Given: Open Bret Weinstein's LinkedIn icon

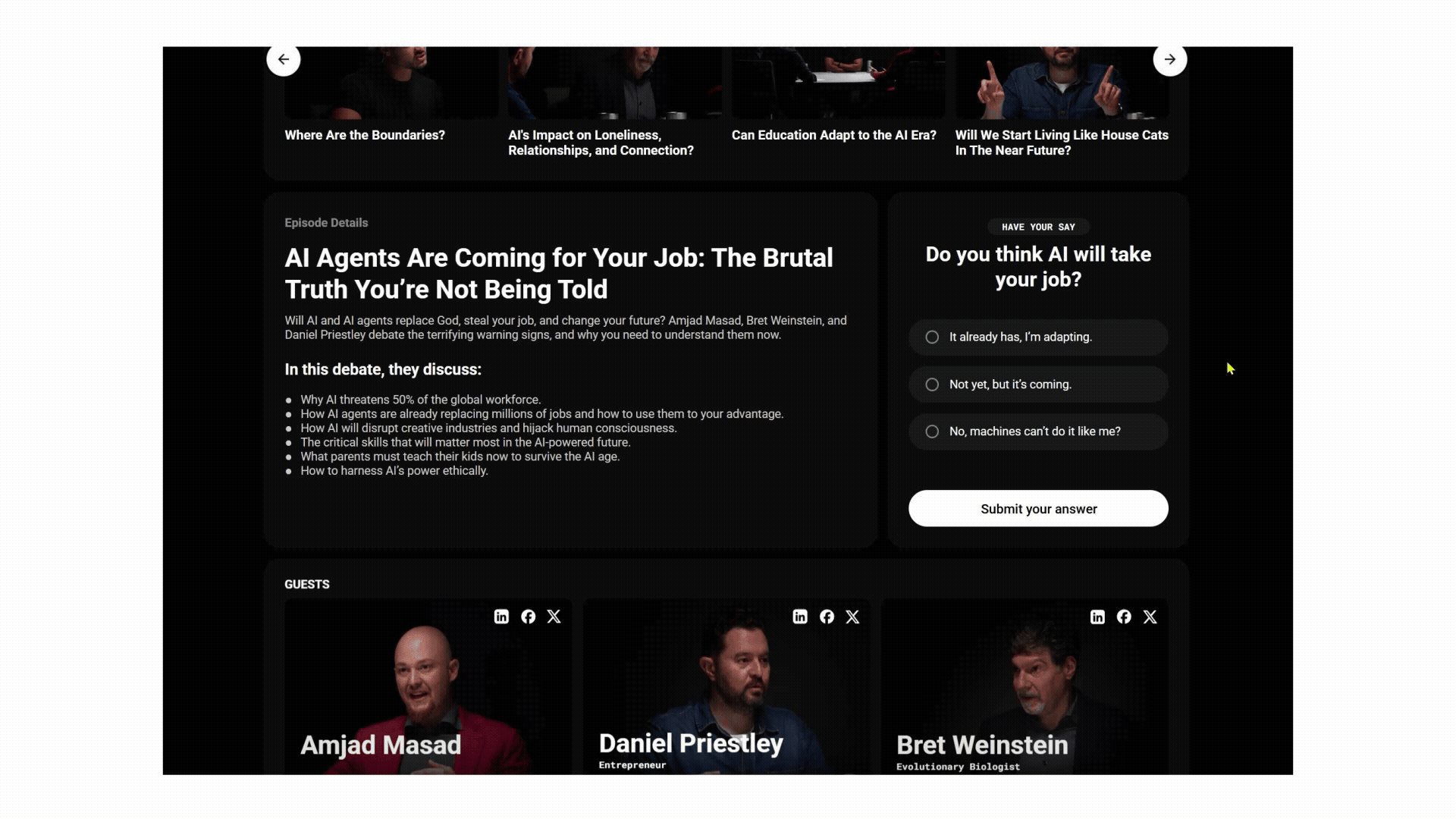Looking at the screenshot, I should [x=1098, y=617].
